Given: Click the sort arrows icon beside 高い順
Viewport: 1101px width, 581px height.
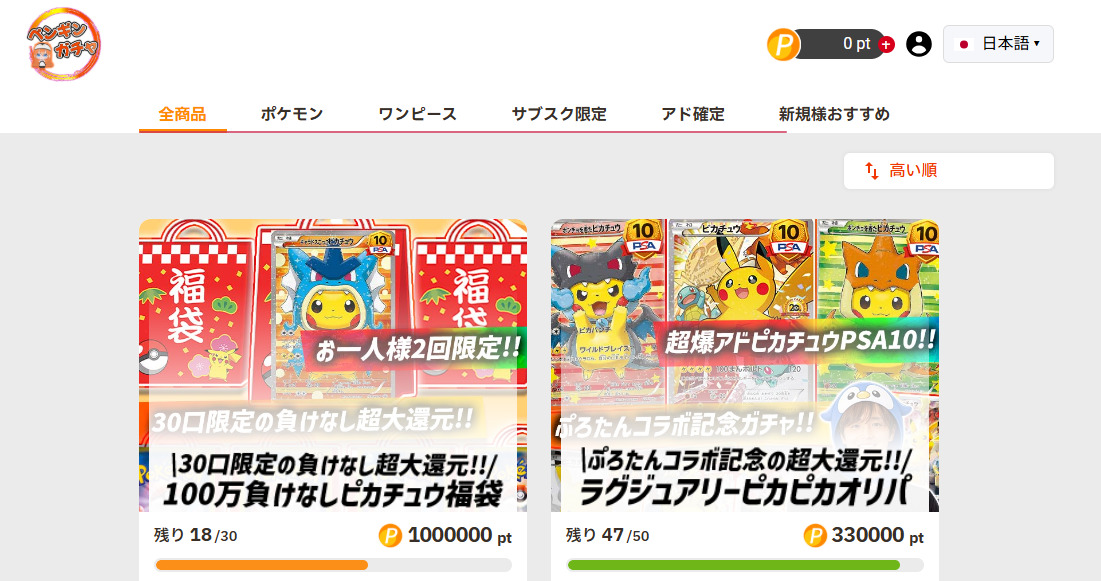Looking at the screenshot, I should pos(872,171).
